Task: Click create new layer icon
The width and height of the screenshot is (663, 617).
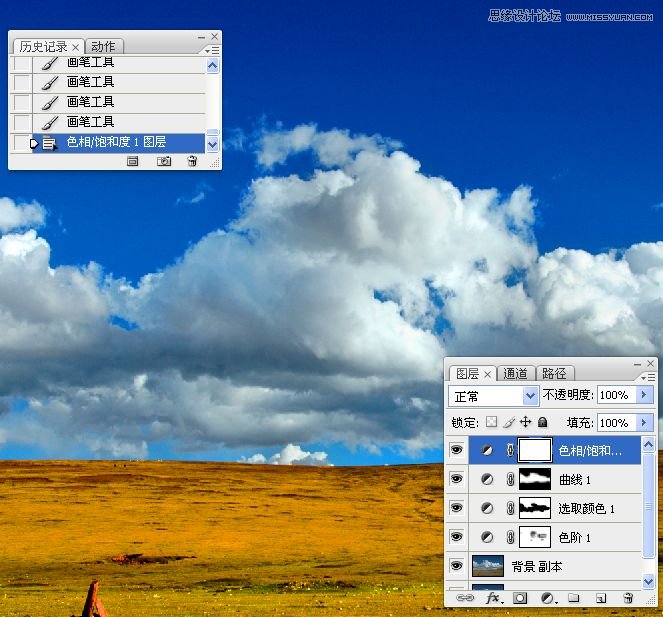Action: (x=600, y=598)
